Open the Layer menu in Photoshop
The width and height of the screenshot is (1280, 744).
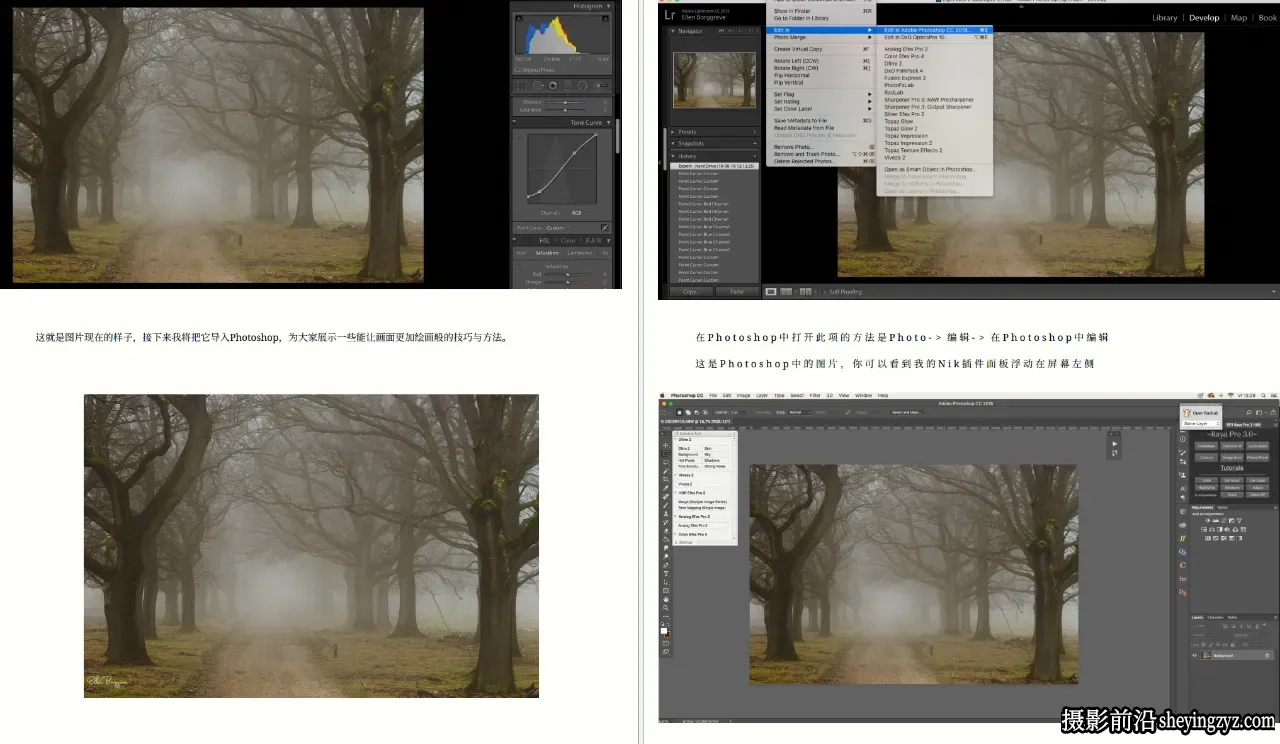[x=762, y=396]
